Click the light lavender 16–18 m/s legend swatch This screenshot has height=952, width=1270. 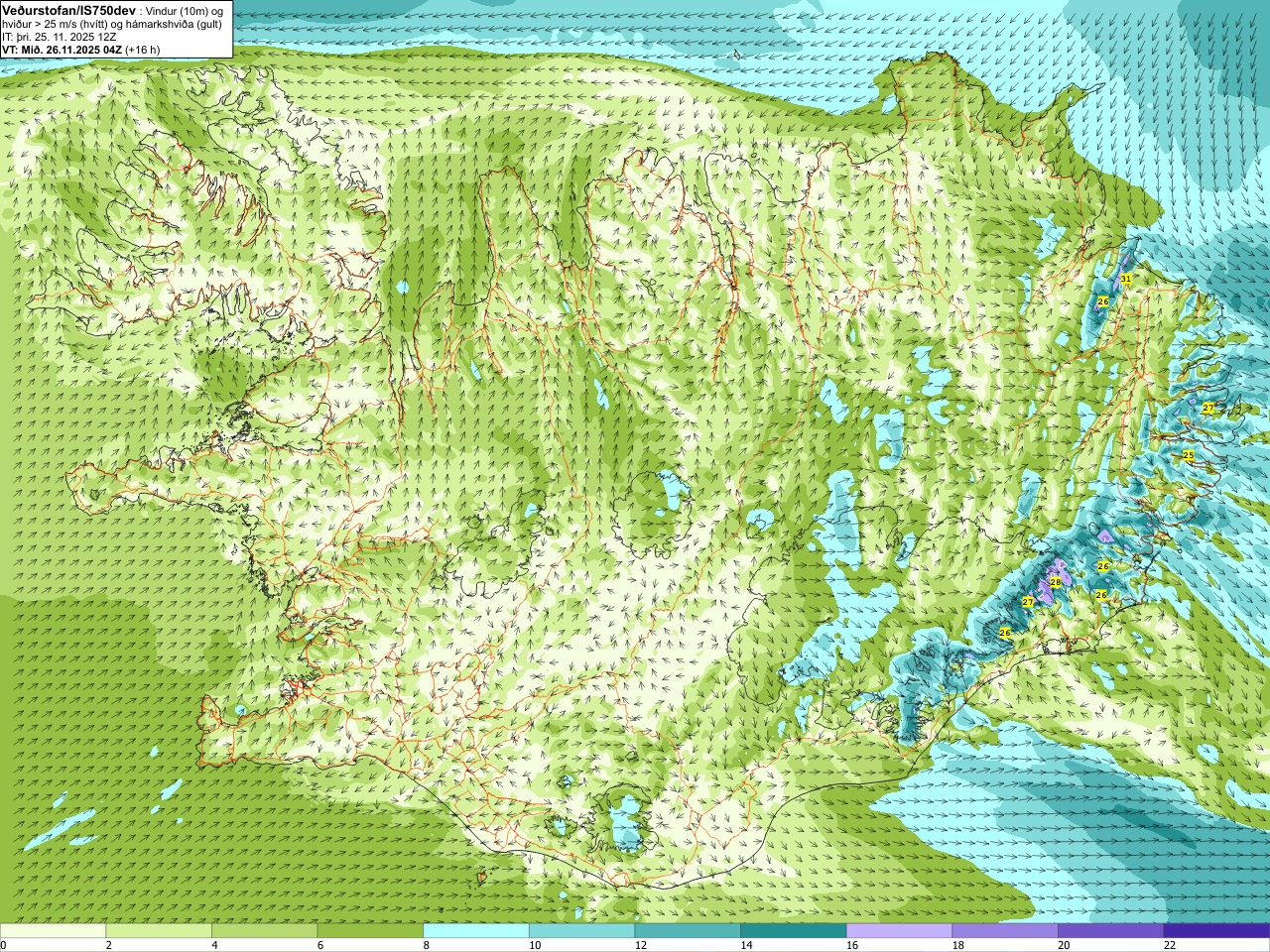click(x=899, y=930)
